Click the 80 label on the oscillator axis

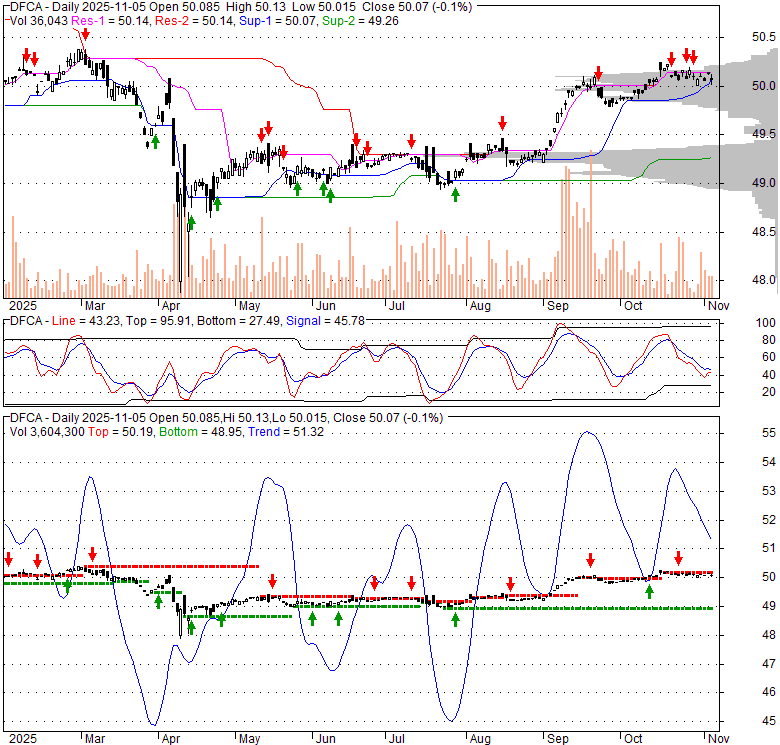point(769,340)
